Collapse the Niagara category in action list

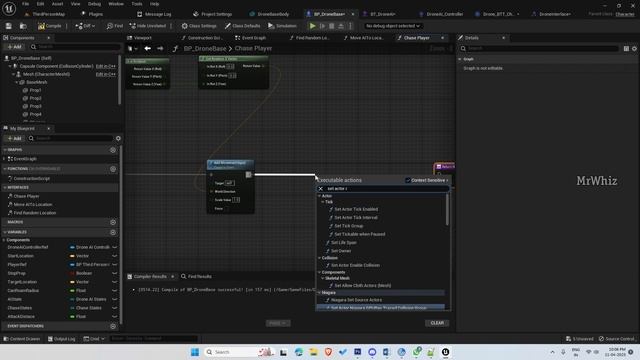[x=320, y=293]
